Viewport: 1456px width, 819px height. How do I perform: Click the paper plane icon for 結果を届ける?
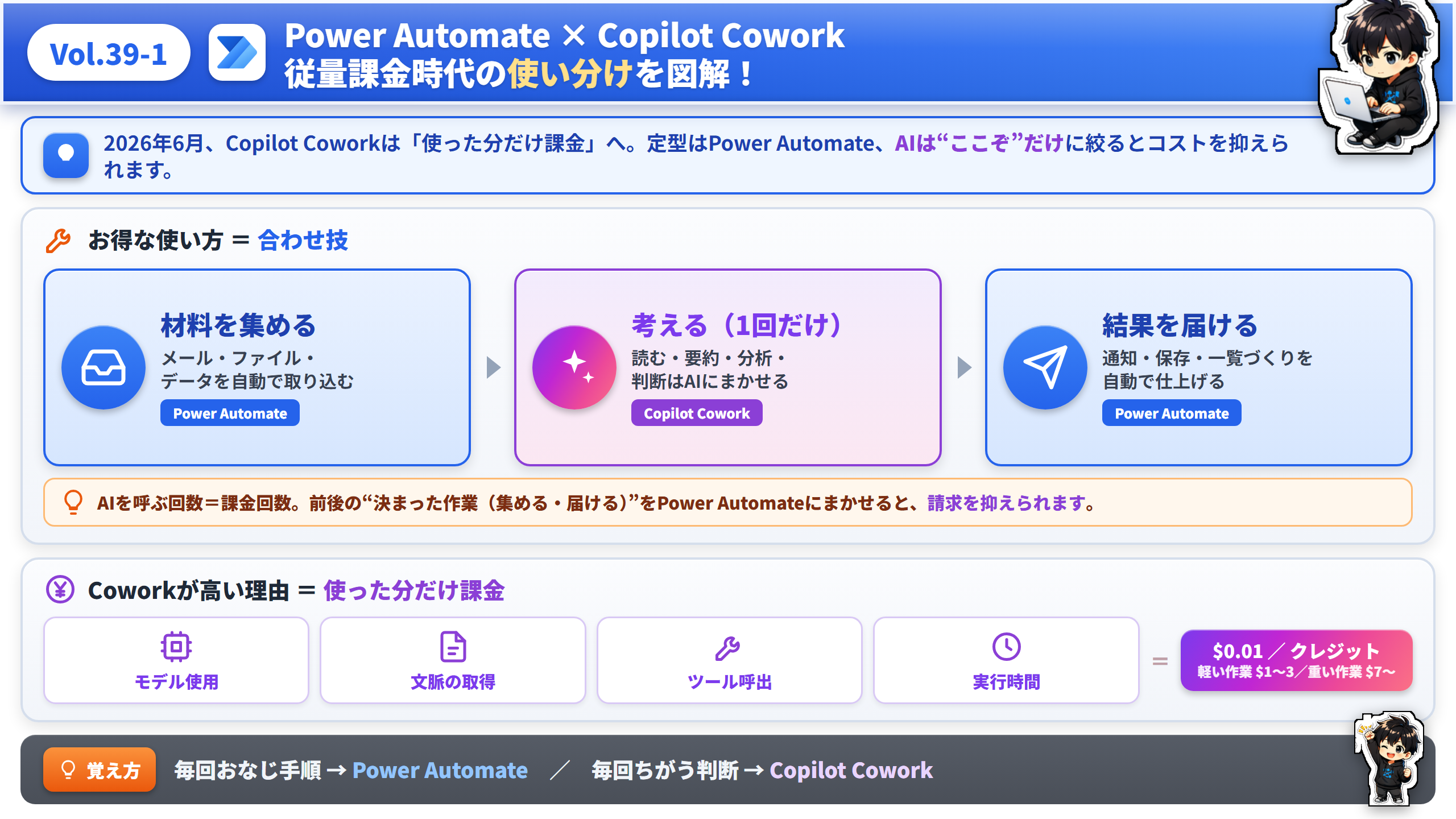coord(1045,367)
